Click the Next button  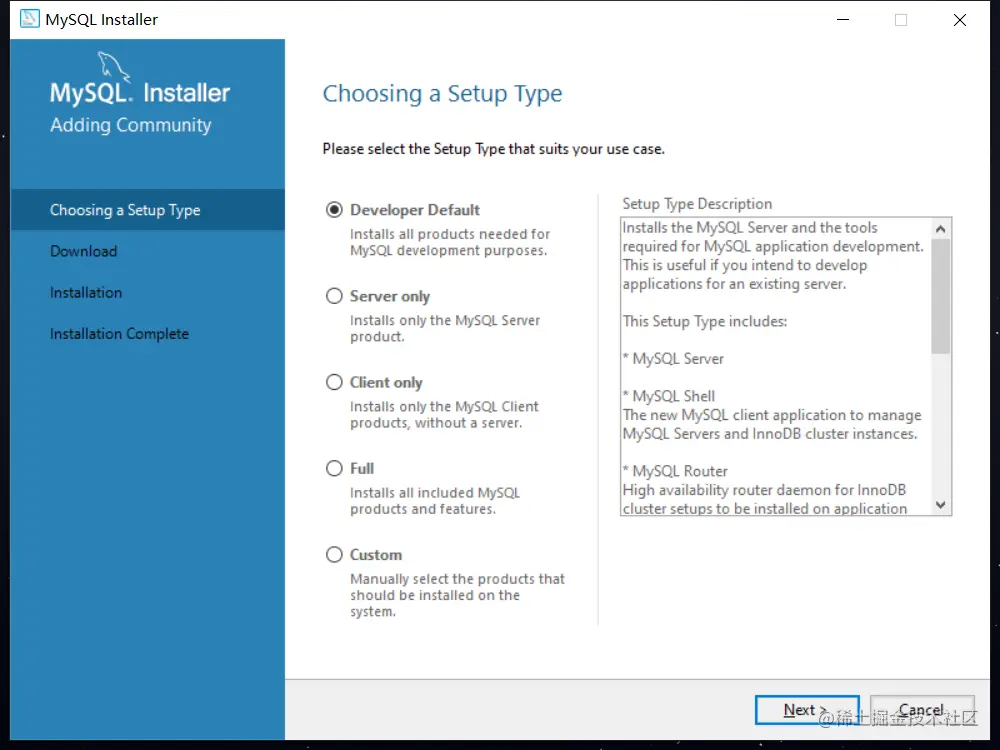(807, 710)
